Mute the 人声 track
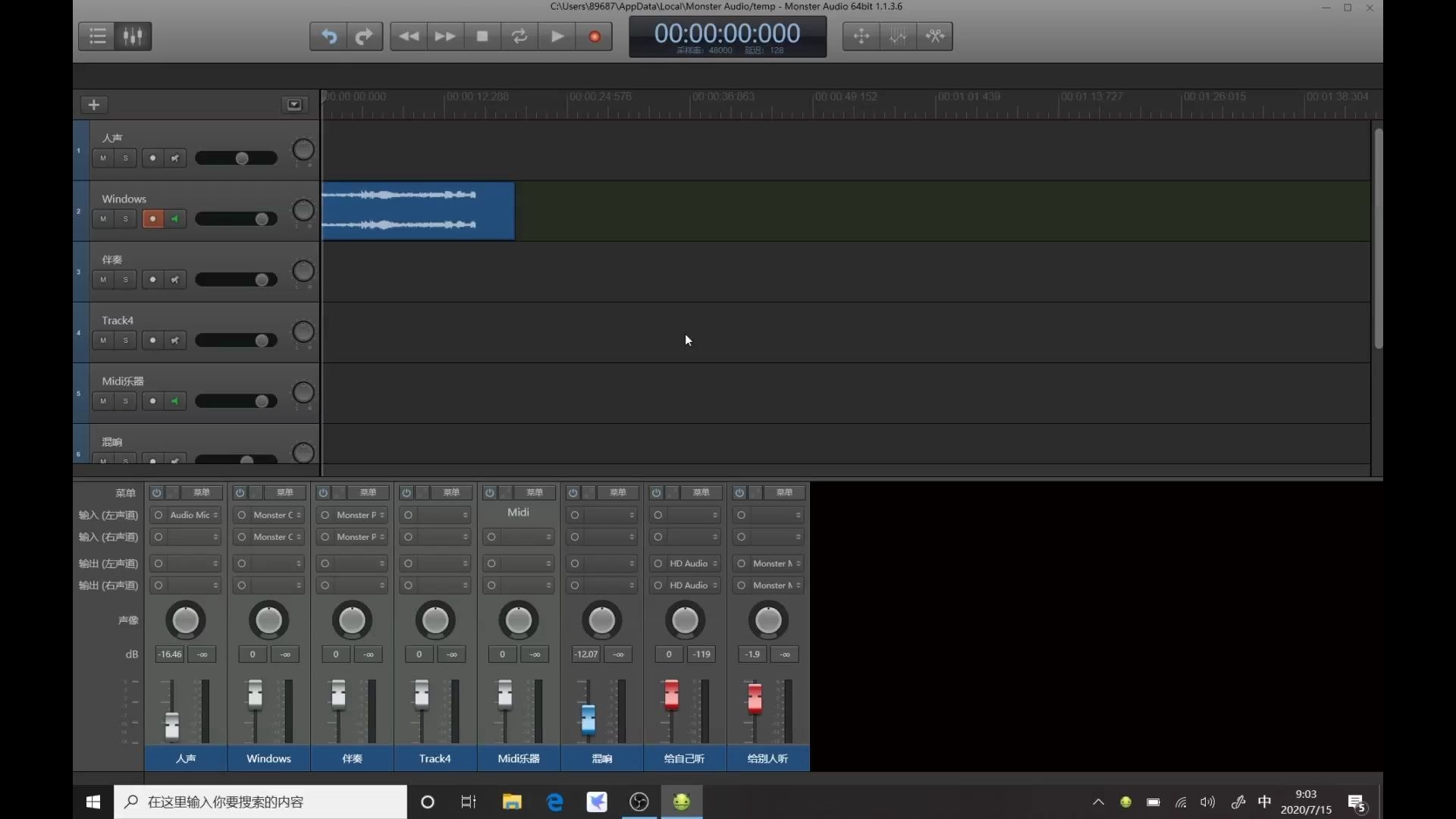The height and width of the screenshot is (819, 1456). point(103,158)
